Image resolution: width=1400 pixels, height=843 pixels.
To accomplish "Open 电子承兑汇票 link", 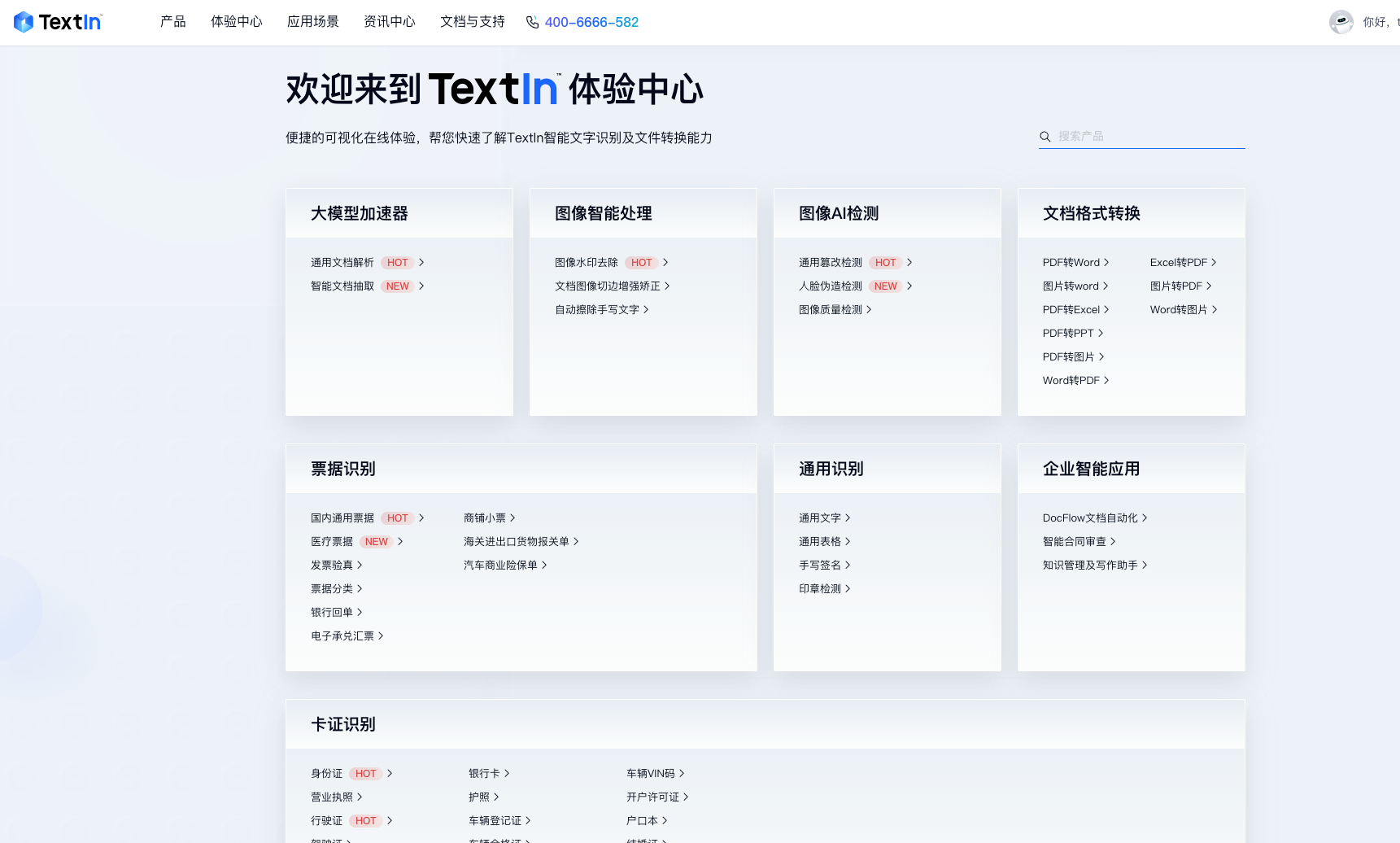I will pyautogui.click(x=342, y=636).
